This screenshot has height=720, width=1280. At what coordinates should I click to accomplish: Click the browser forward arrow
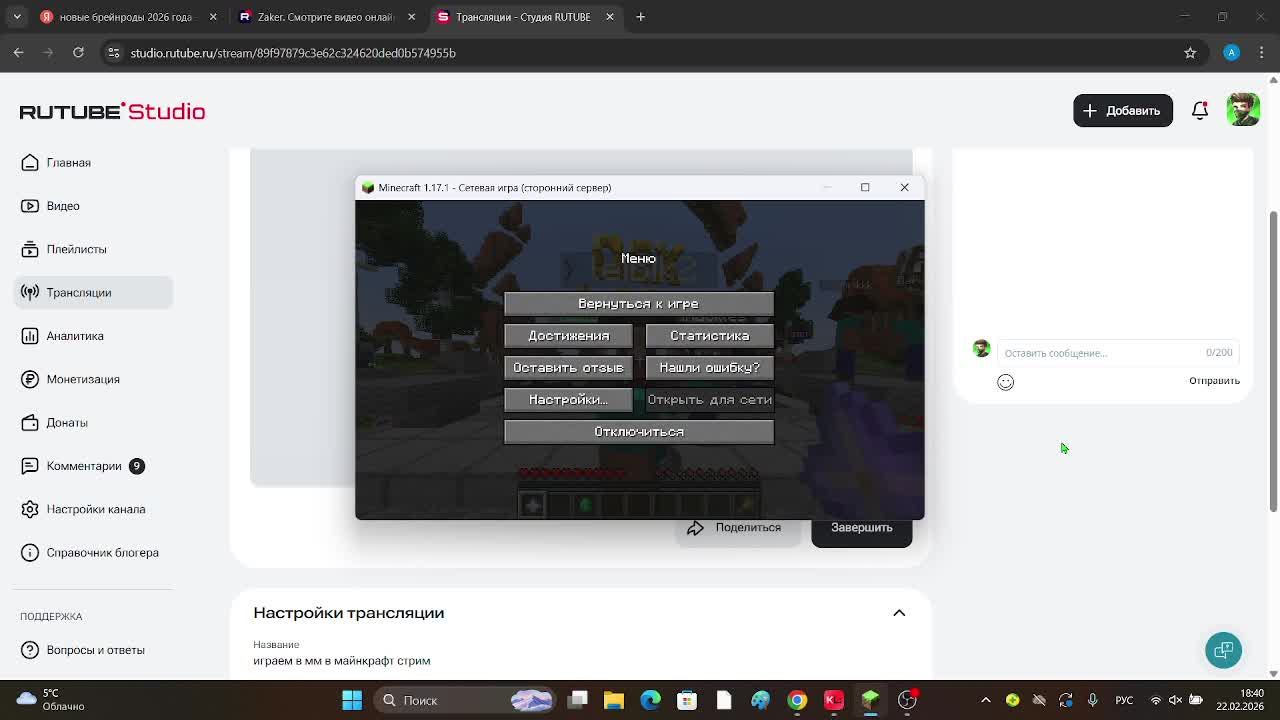(48, 53)
